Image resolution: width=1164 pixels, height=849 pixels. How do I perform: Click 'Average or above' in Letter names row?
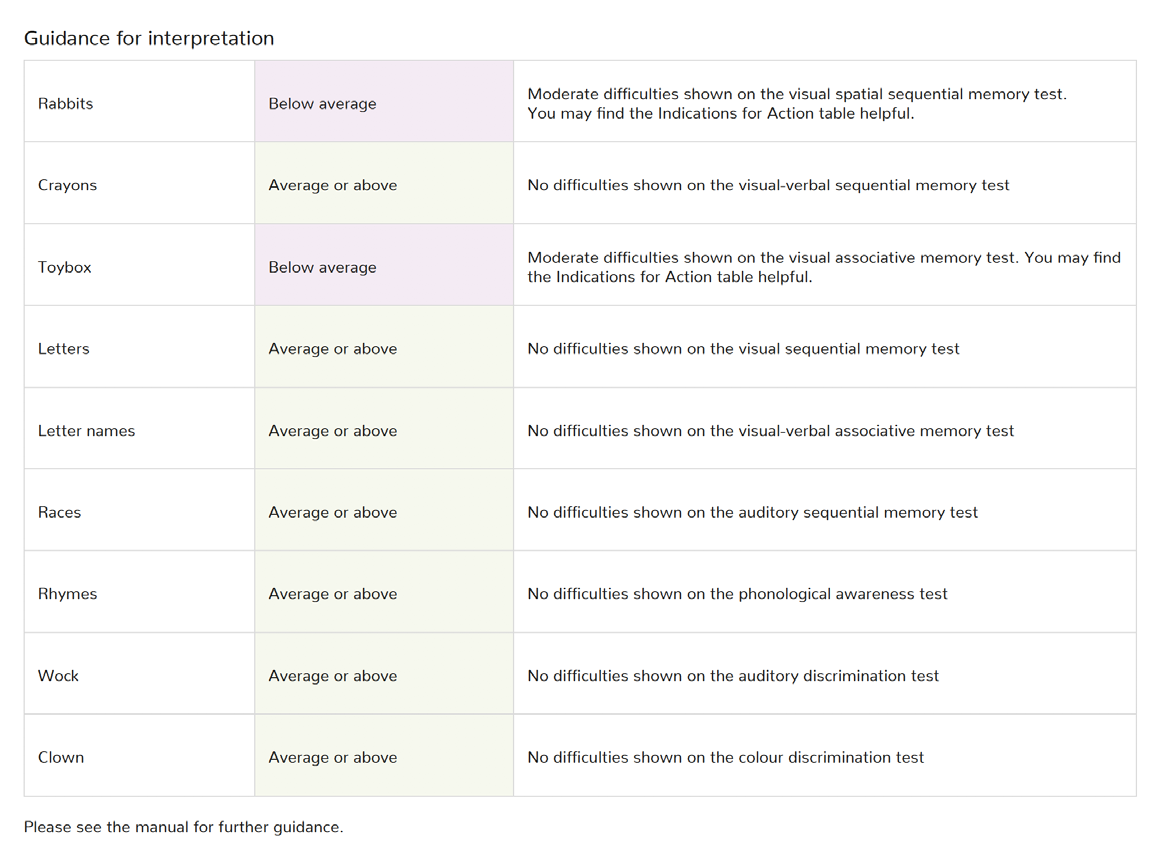tap(333, 431)
